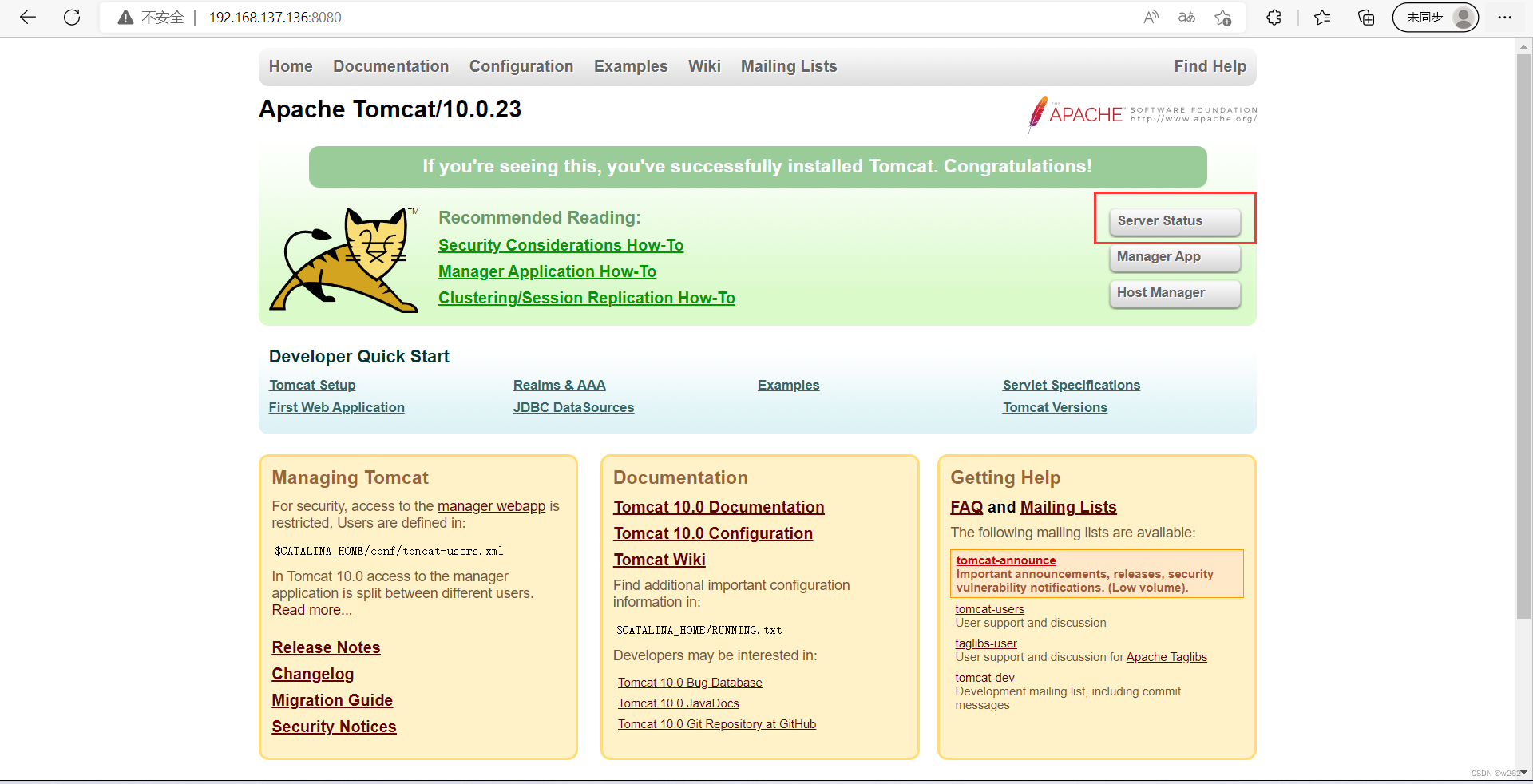The height and width of the screenshot is (784, 1533).
Task: Open the Tomcat Versions link
Action: (1055, 407)
